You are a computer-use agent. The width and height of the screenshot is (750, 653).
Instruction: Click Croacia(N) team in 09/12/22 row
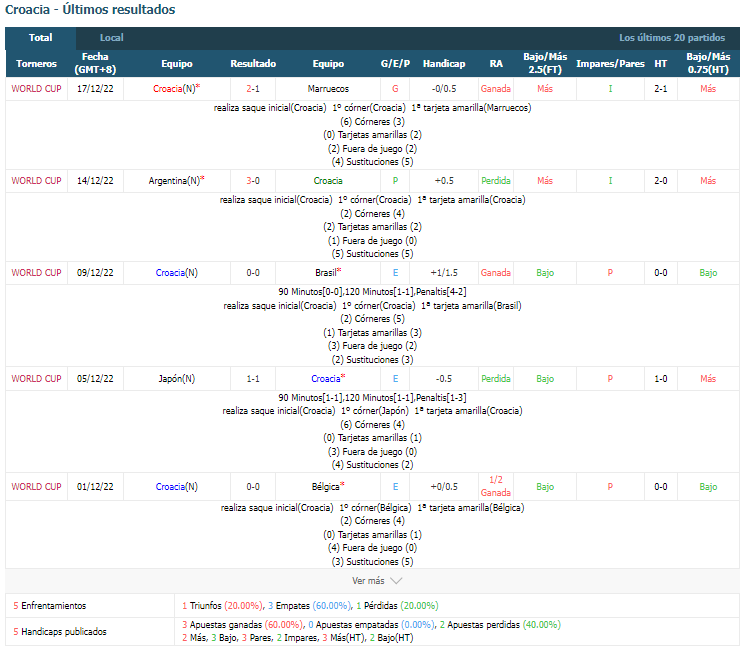pos(176,273)
